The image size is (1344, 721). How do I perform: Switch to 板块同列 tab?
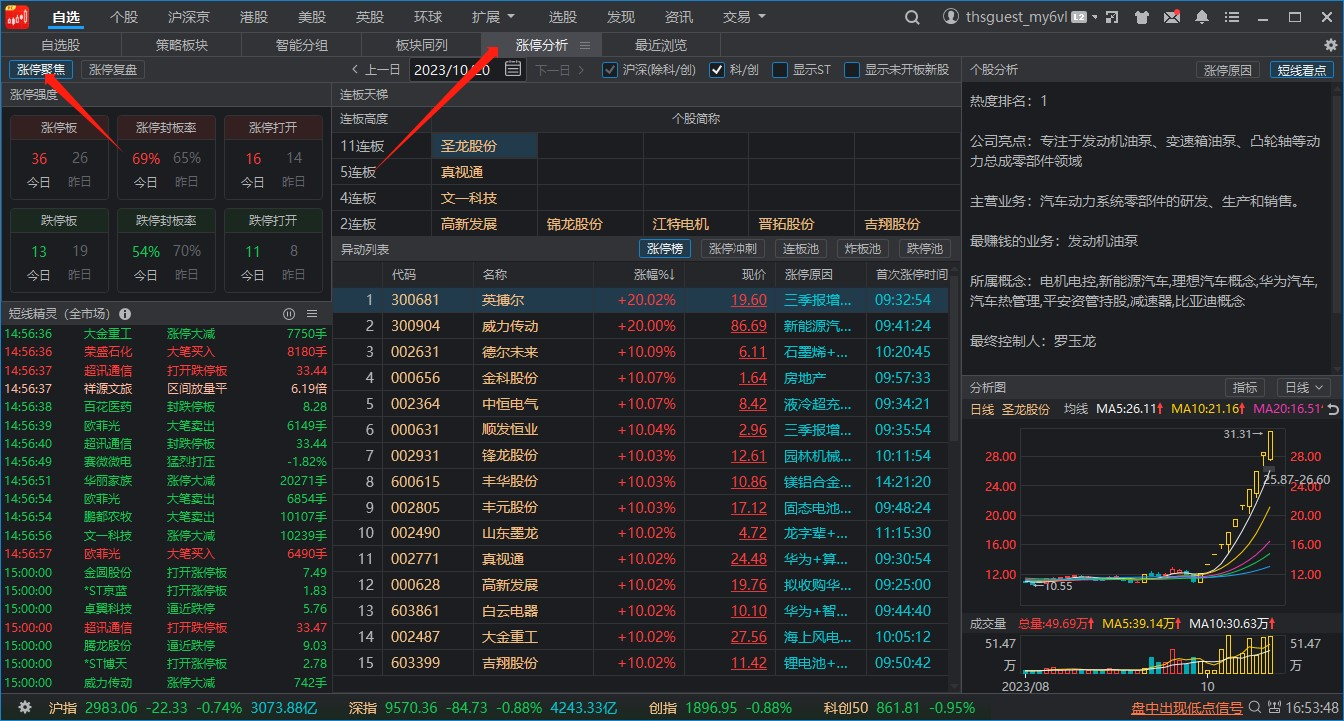pyautogui.click(x=422, y=45)
